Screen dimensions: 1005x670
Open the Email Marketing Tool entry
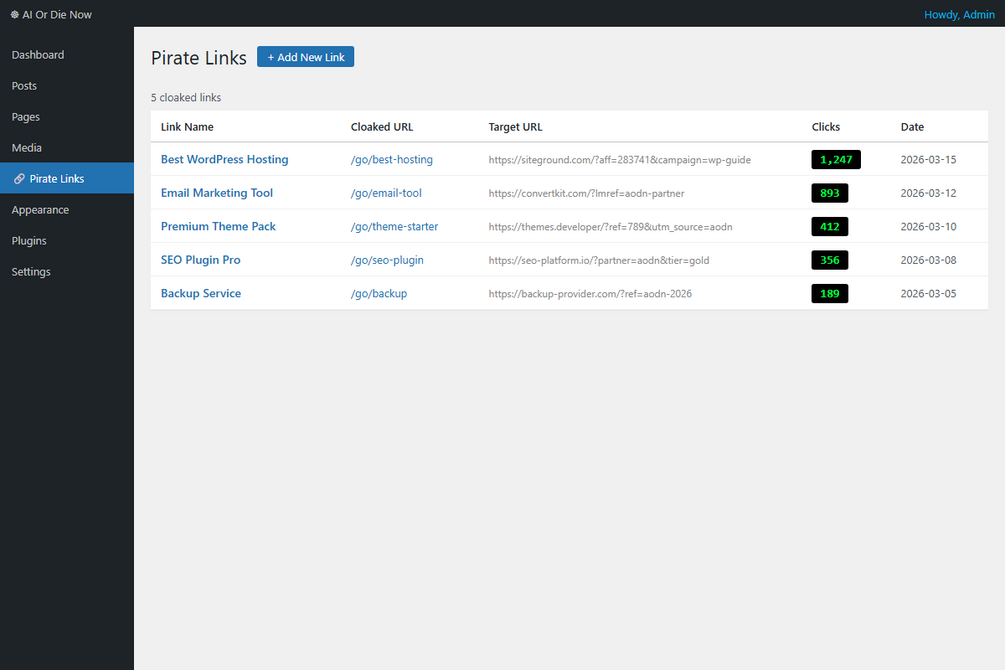click(217, 192)
